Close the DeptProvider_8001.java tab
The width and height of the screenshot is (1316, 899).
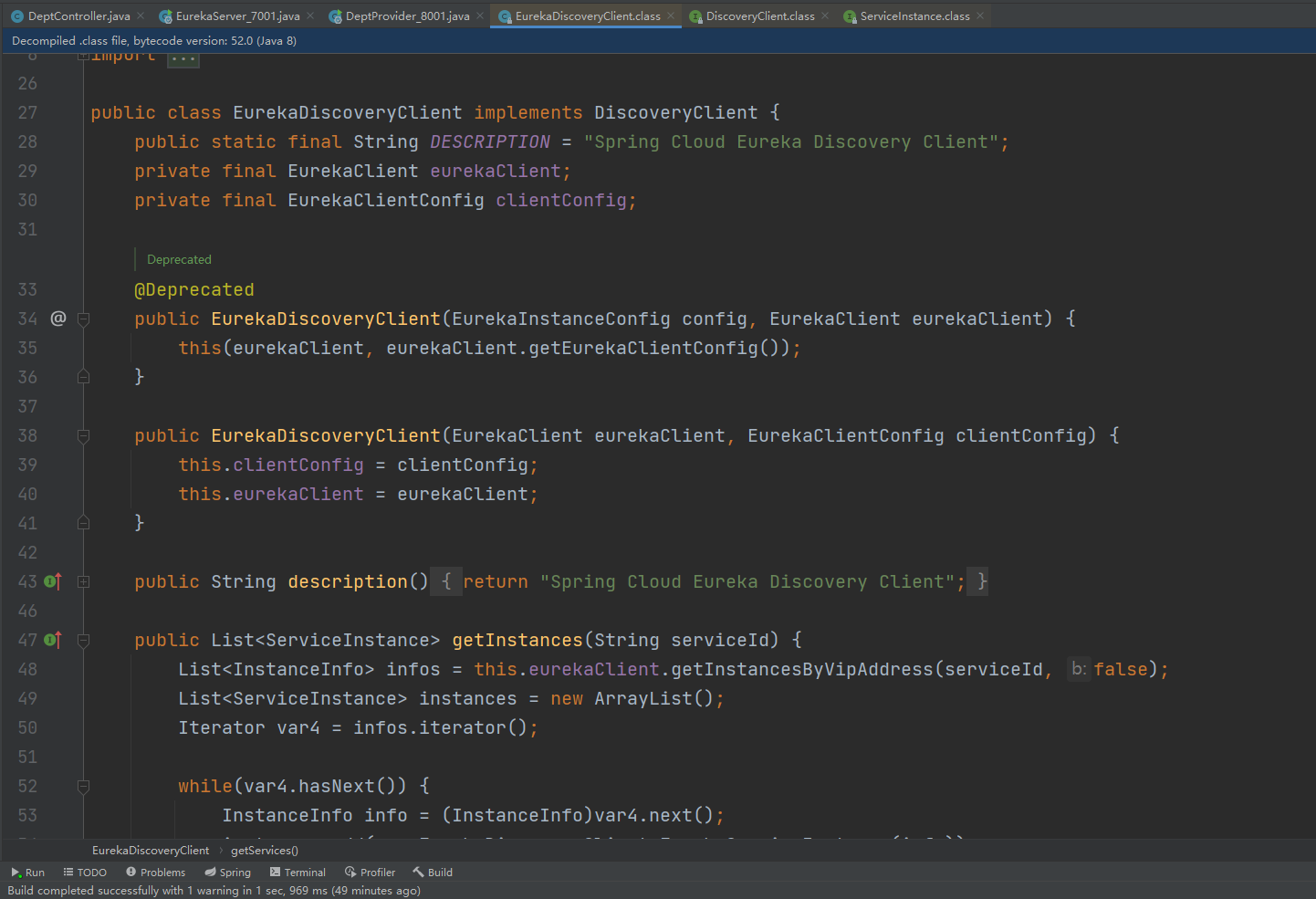coord(480,16)
